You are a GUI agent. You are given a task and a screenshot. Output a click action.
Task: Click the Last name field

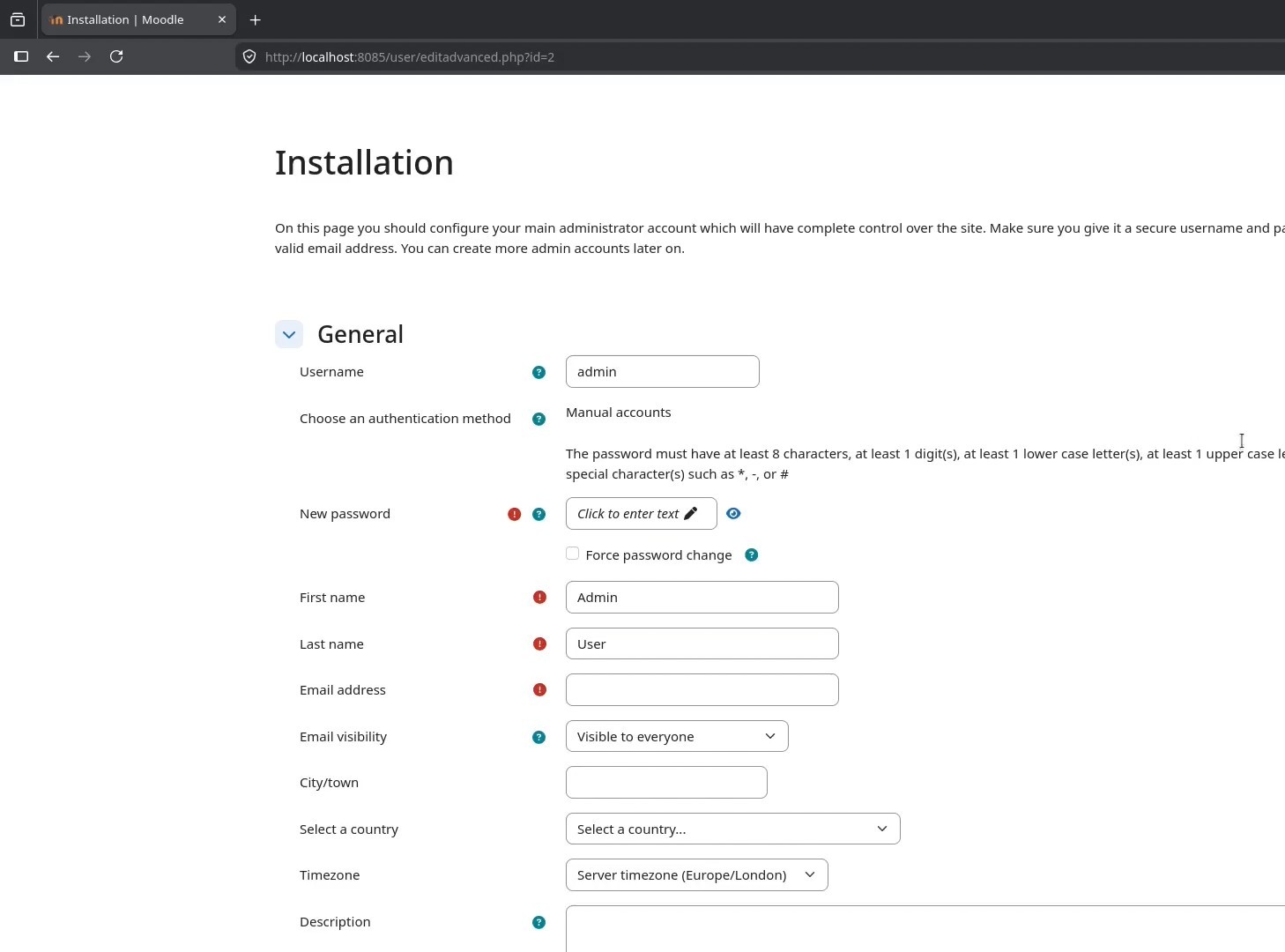pos(702,643)
